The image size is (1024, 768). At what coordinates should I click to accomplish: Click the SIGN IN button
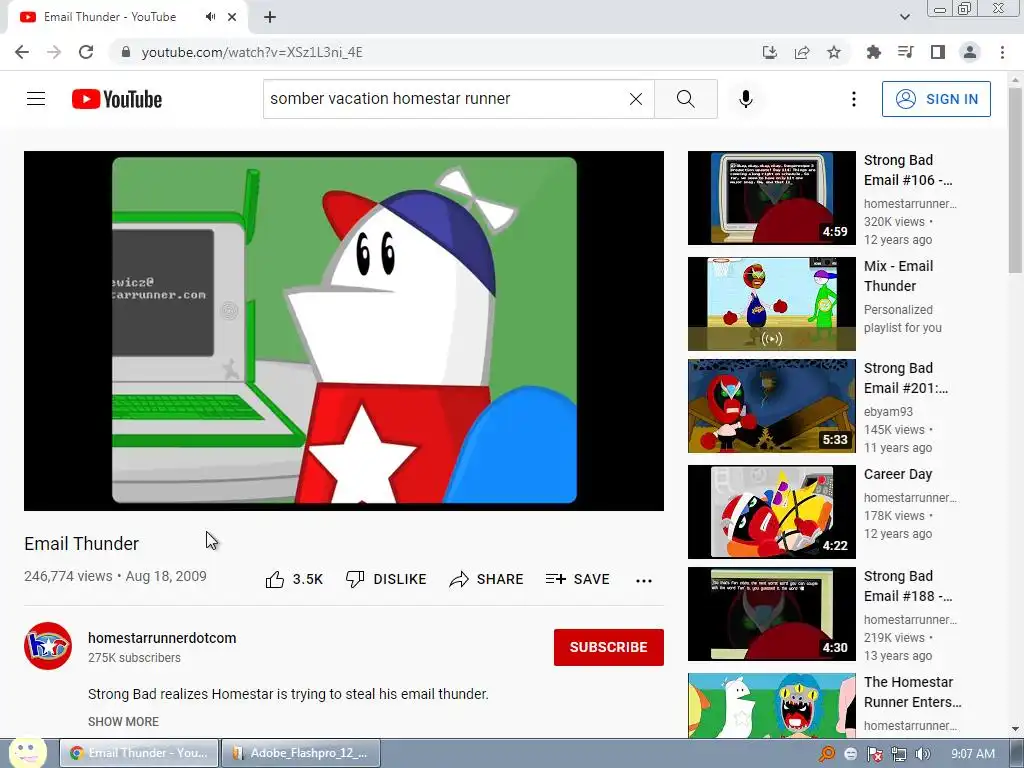coord(936,99)
